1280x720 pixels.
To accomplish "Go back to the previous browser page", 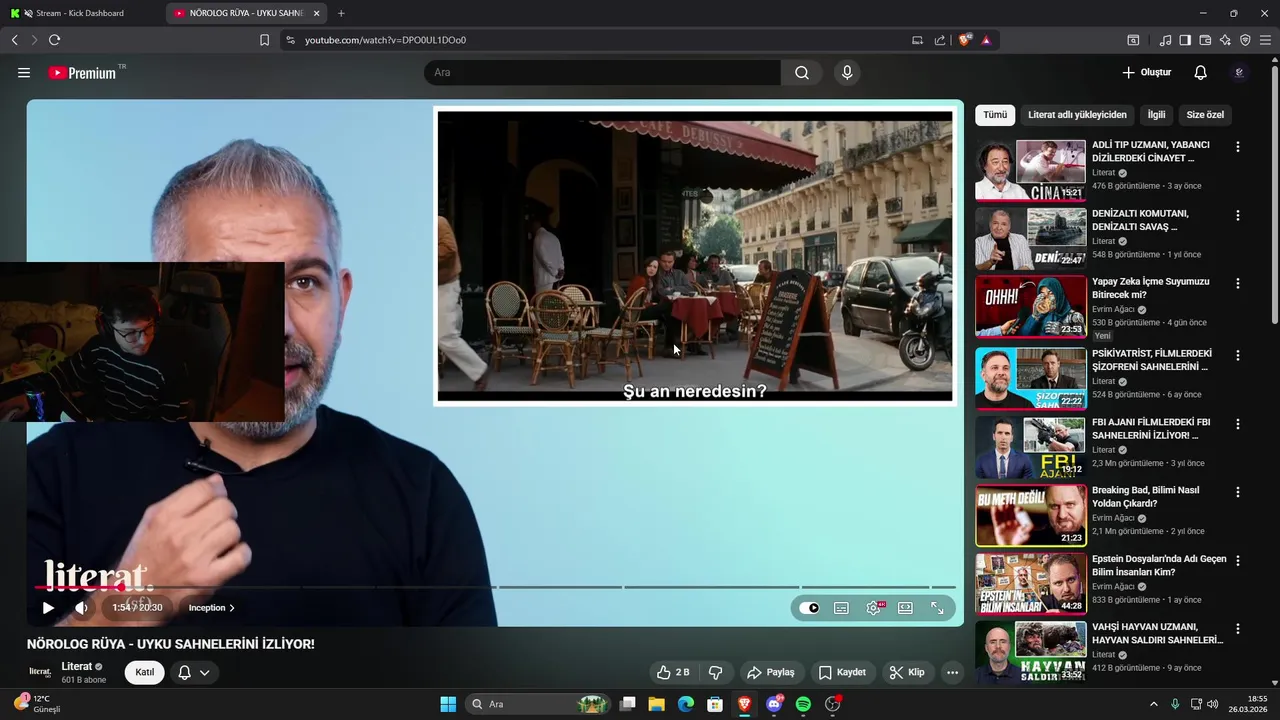I will [x=14, y=40].
